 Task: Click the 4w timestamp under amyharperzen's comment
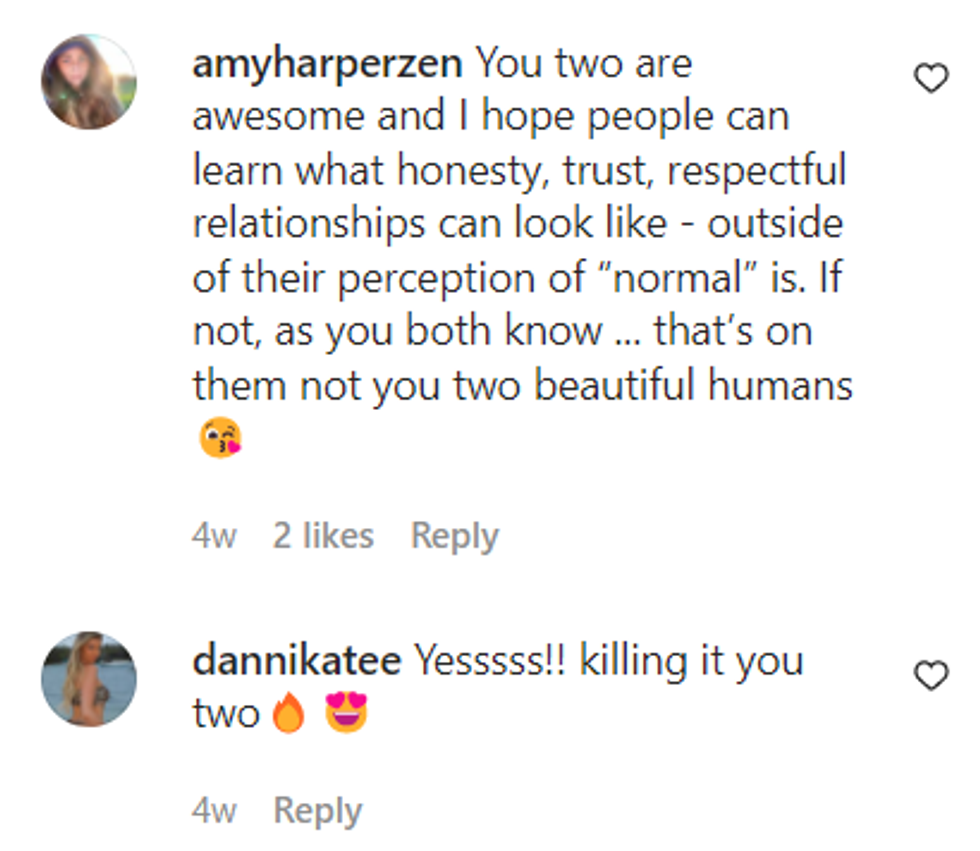pos(214,536)
